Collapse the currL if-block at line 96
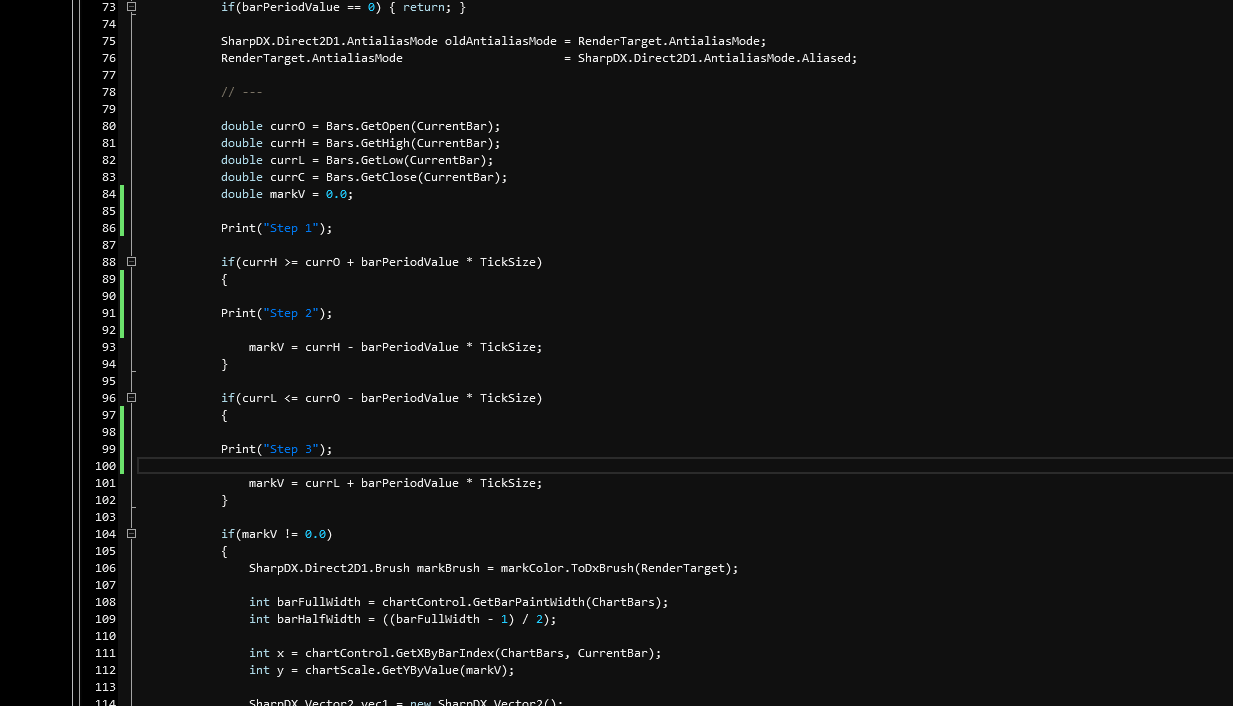 (131, 398)
